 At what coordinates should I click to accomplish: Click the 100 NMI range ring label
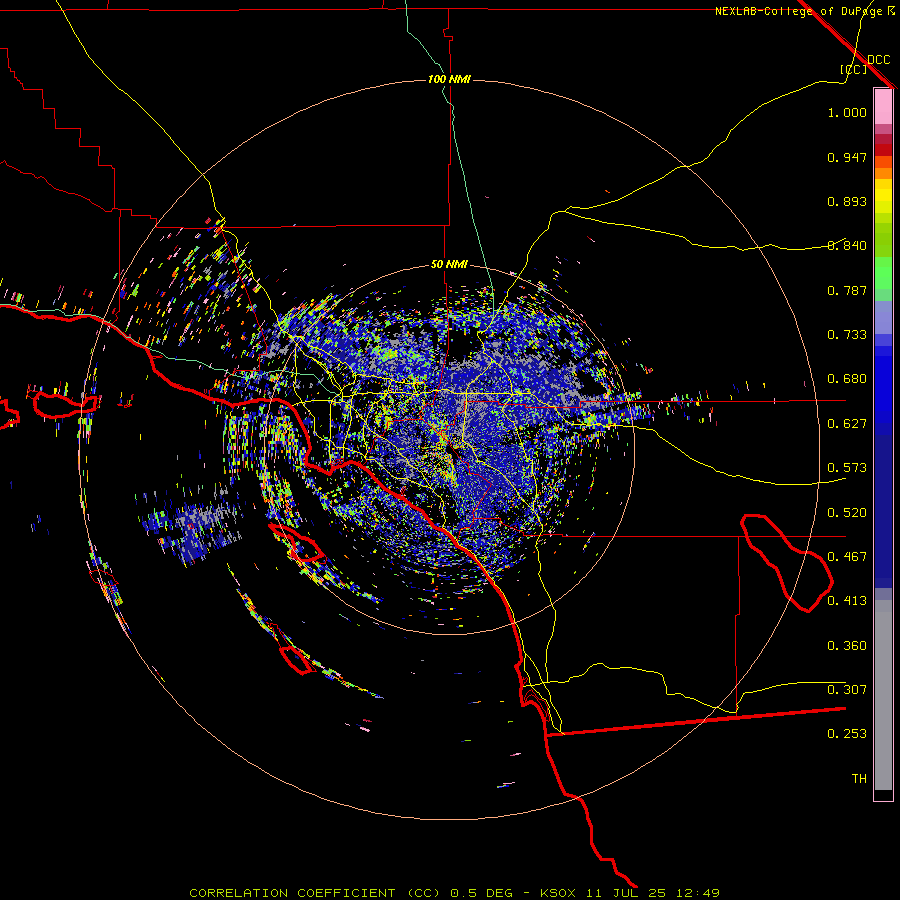point(449,79)
